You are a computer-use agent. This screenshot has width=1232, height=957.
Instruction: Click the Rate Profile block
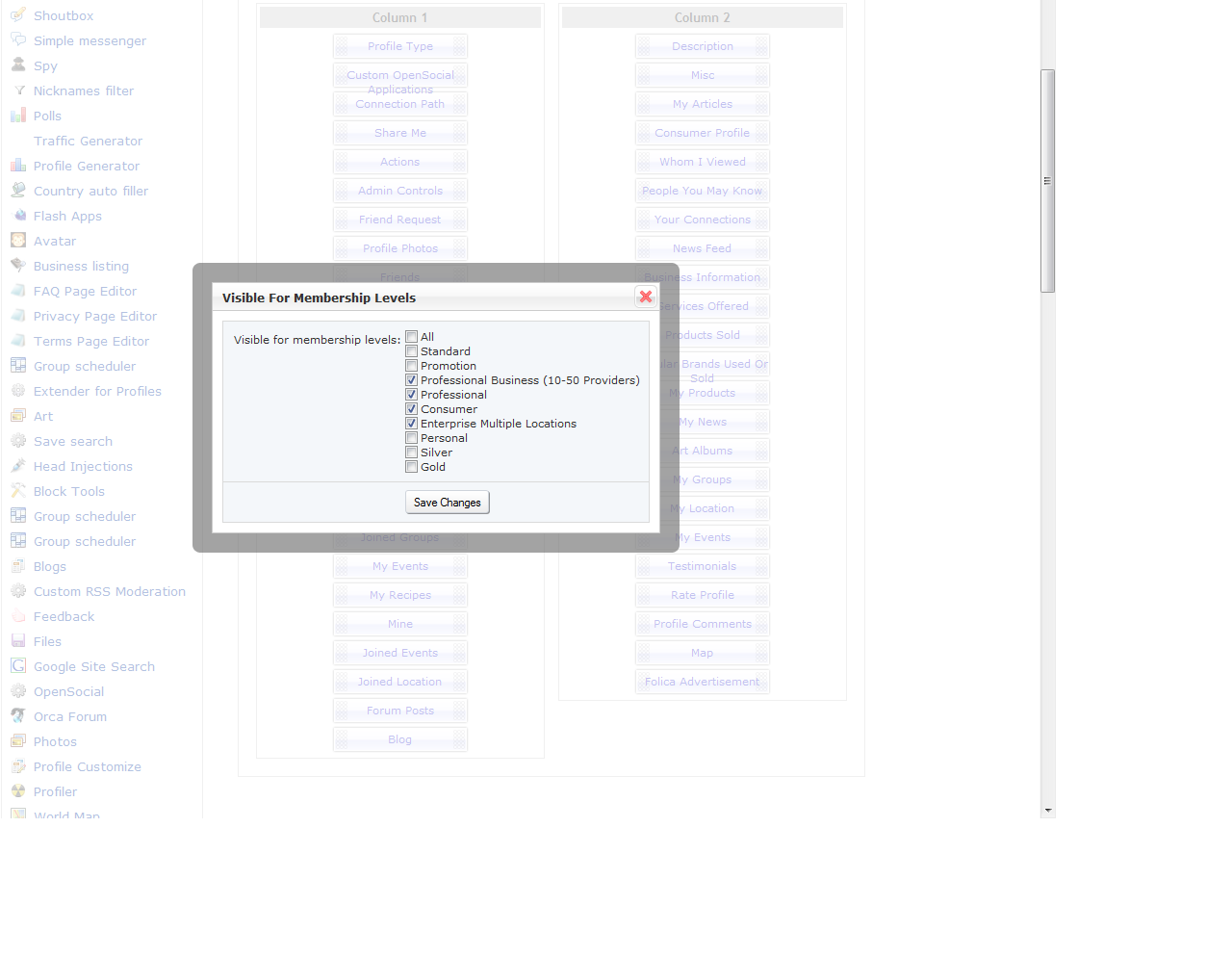(x=703, y=595)
